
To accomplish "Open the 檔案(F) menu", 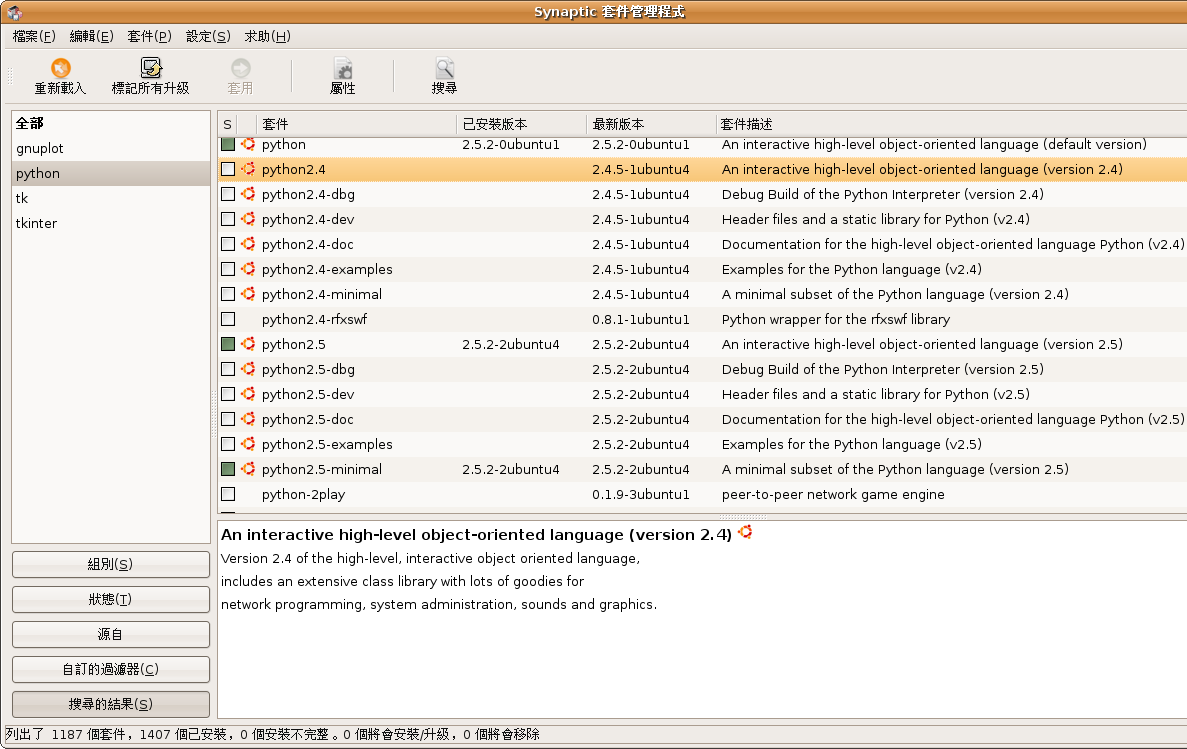I will coord(34,36).
